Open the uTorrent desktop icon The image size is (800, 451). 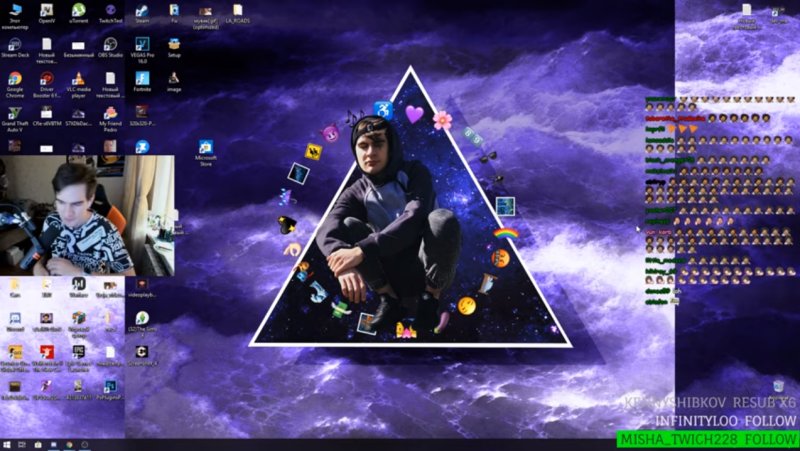tap(78, 10)
